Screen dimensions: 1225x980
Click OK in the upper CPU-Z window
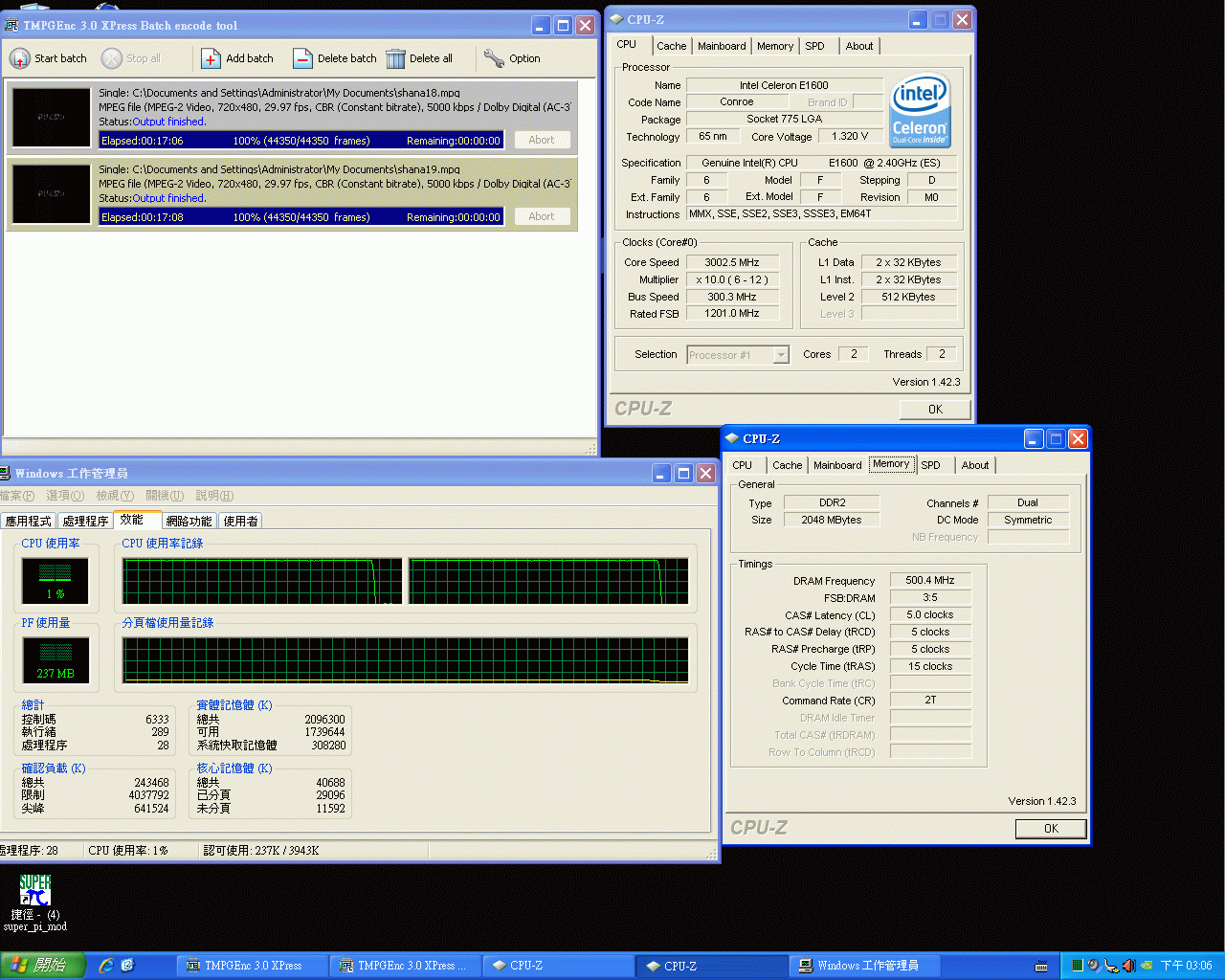tap(935, 409)
